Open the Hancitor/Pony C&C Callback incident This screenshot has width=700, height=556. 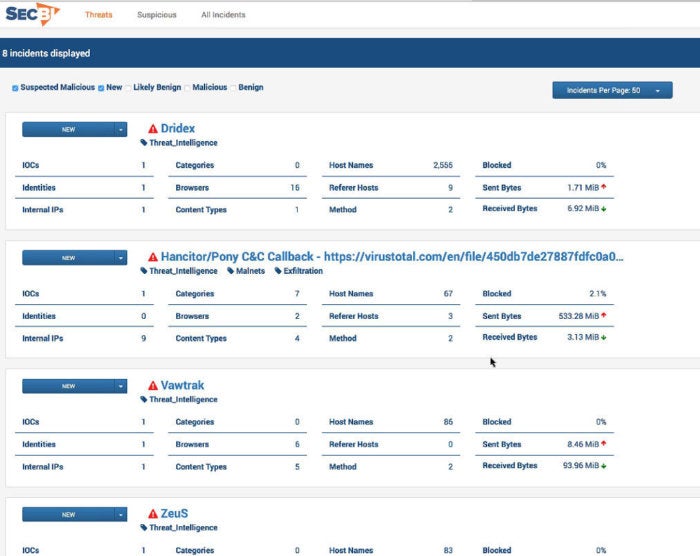tap(392, 257)
